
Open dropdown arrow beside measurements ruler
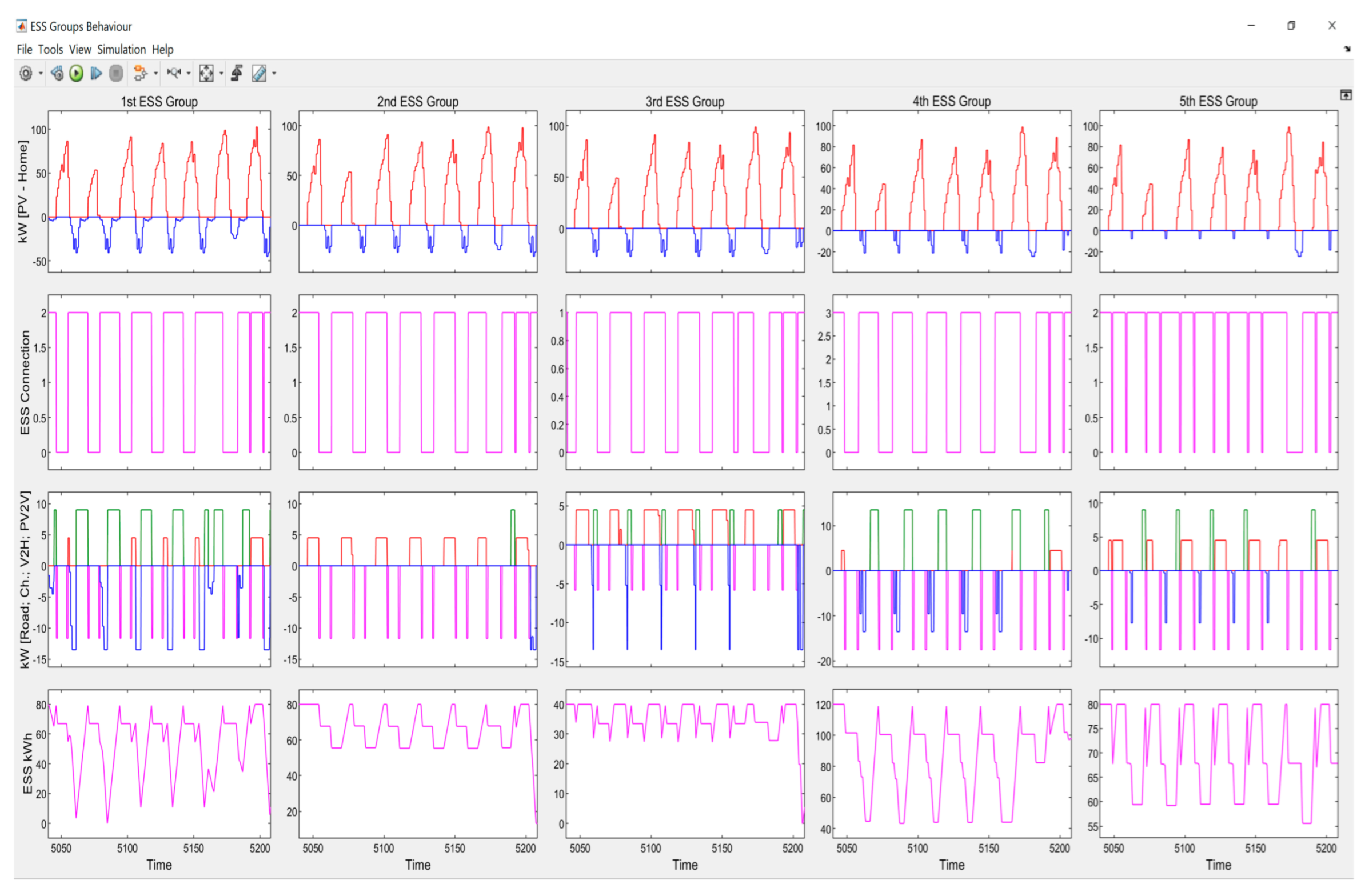tap(274, 74)
